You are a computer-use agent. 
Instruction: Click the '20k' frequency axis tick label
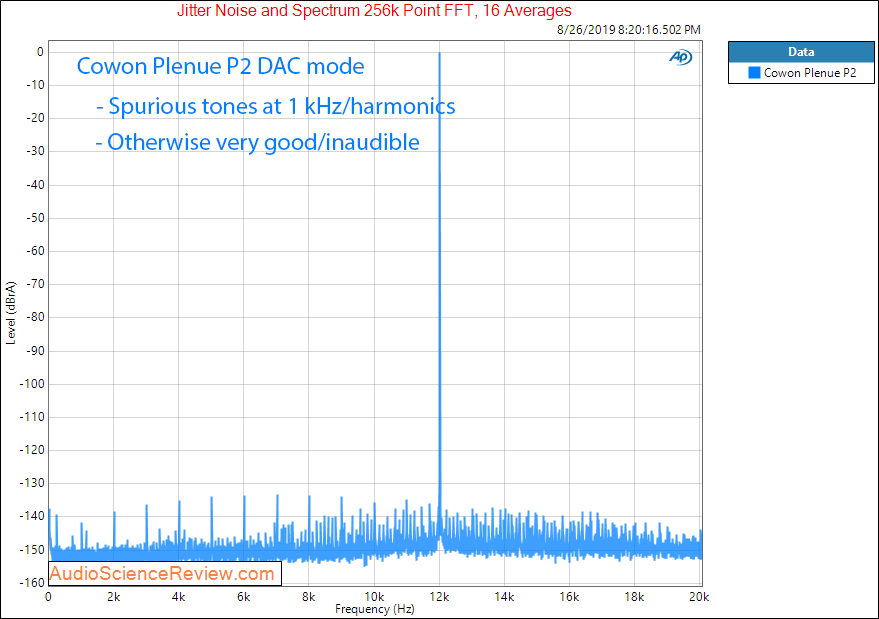[699, 597]
